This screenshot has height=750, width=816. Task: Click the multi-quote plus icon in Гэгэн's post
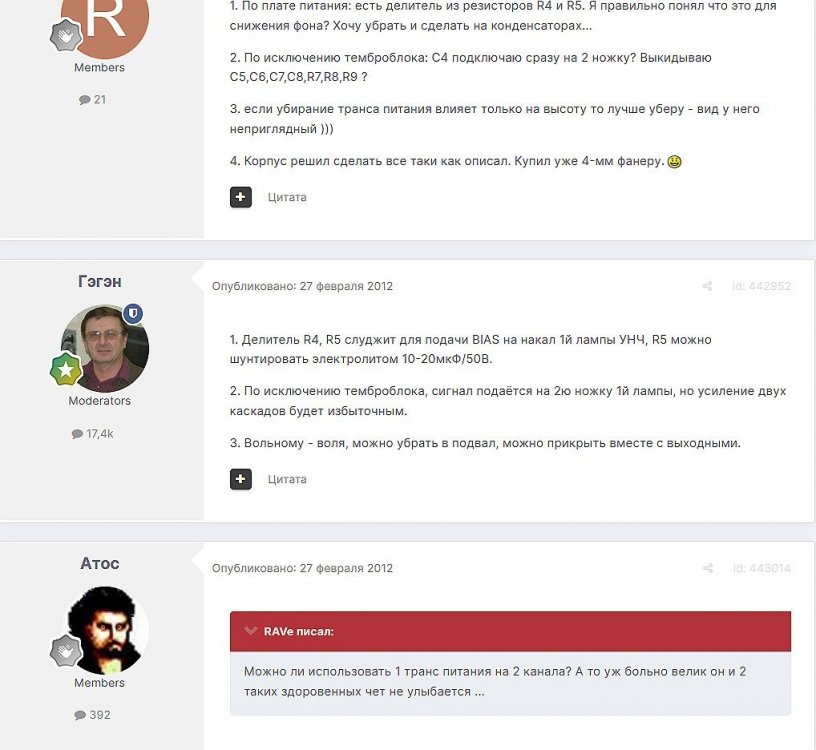click(x=240, y=479)
